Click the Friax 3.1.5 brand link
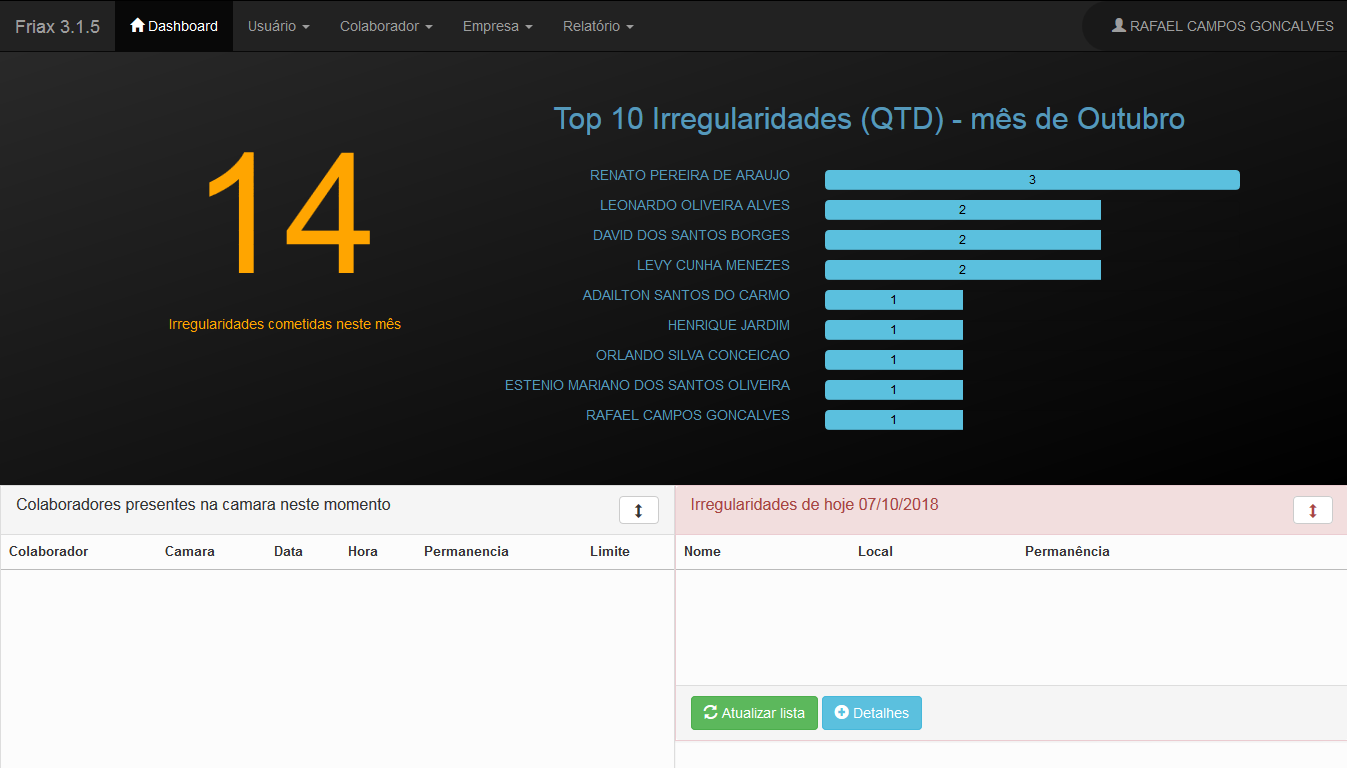Viewport: 1347px width, 768px height. (x=57, y=26)
